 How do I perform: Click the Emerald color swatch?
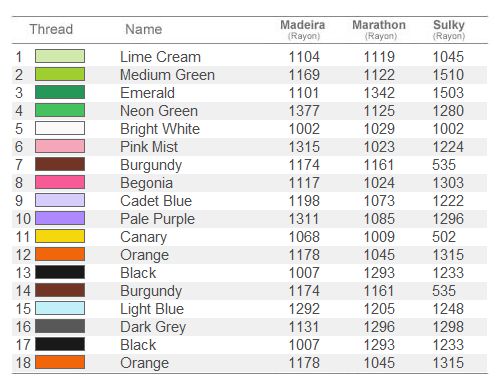point(60,92)
